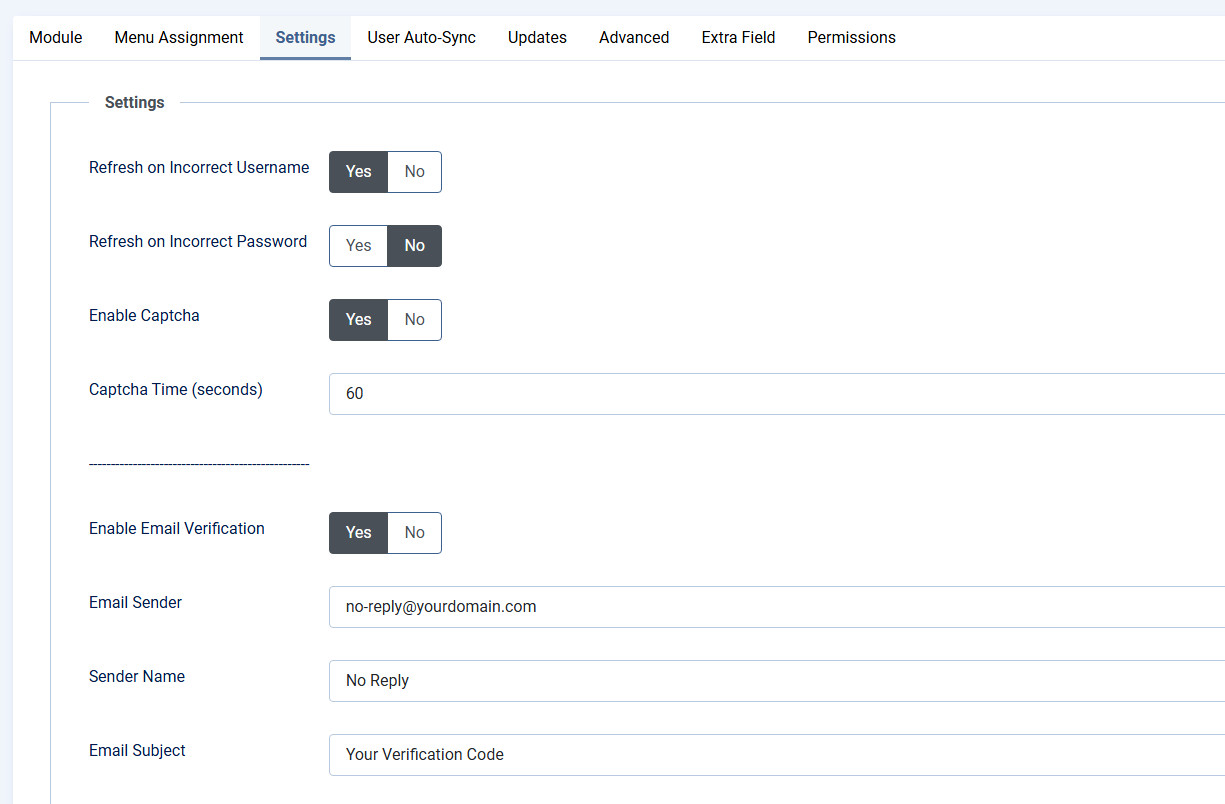
Task: Choose Yes for Refresh on Incorrect Password
Action: [x=358, y=246]
